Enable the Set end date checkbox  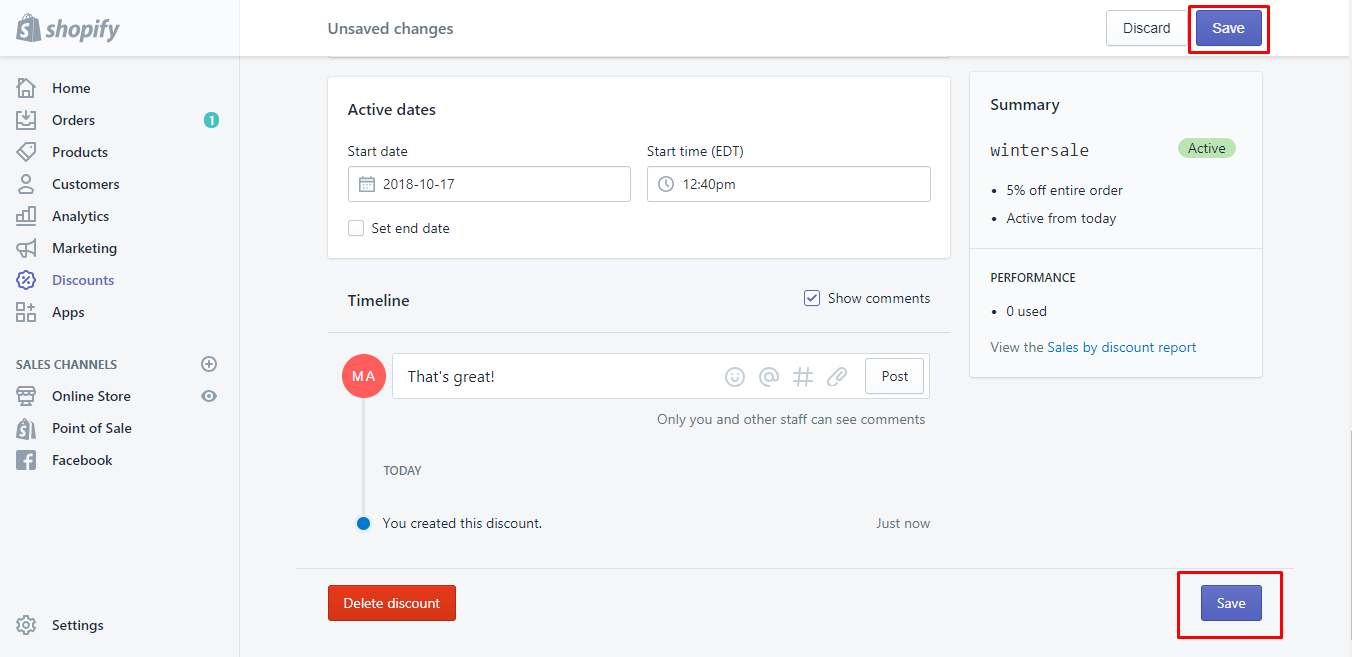pyautogui.click(x=356, y=228)
